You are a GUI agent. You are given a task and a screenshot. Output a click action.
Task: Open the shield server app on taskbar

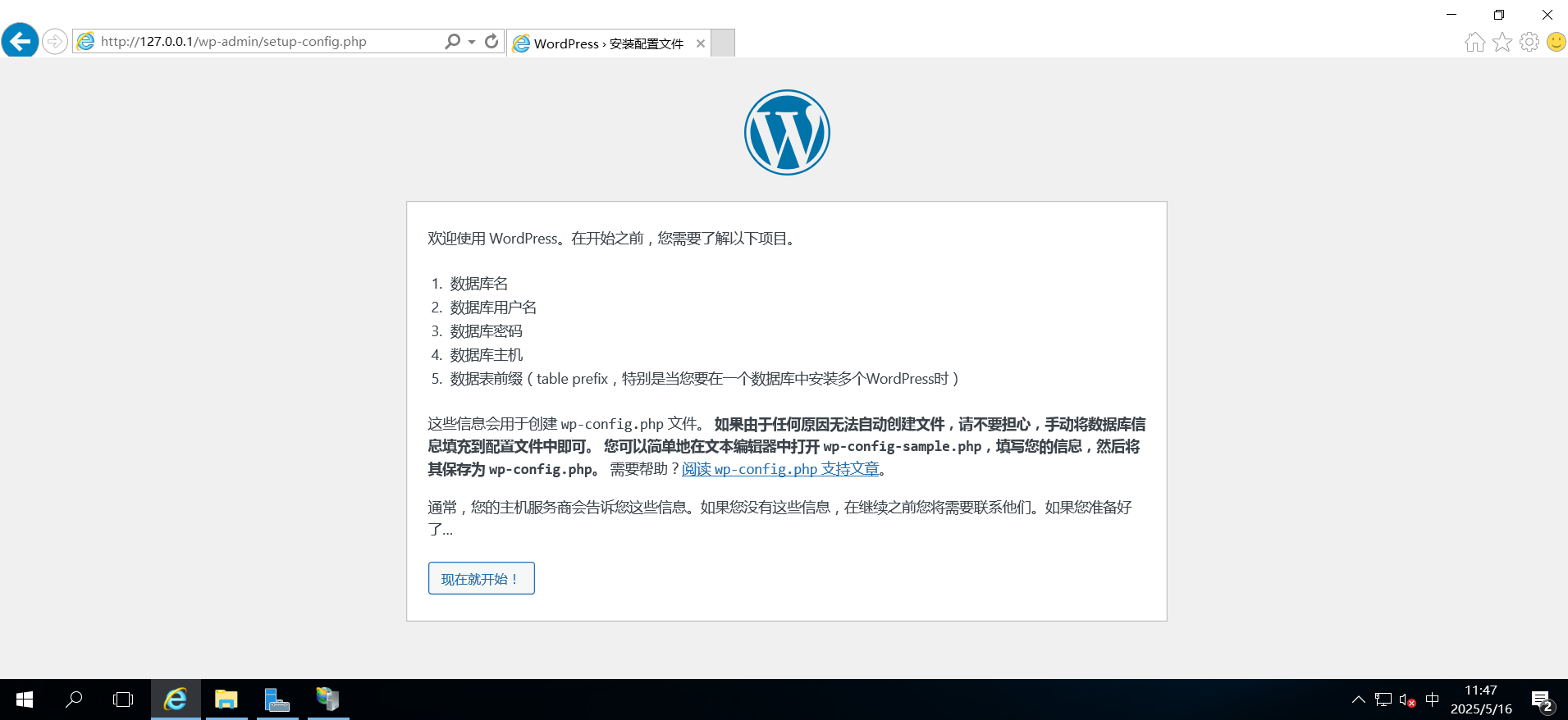point(328,699)
